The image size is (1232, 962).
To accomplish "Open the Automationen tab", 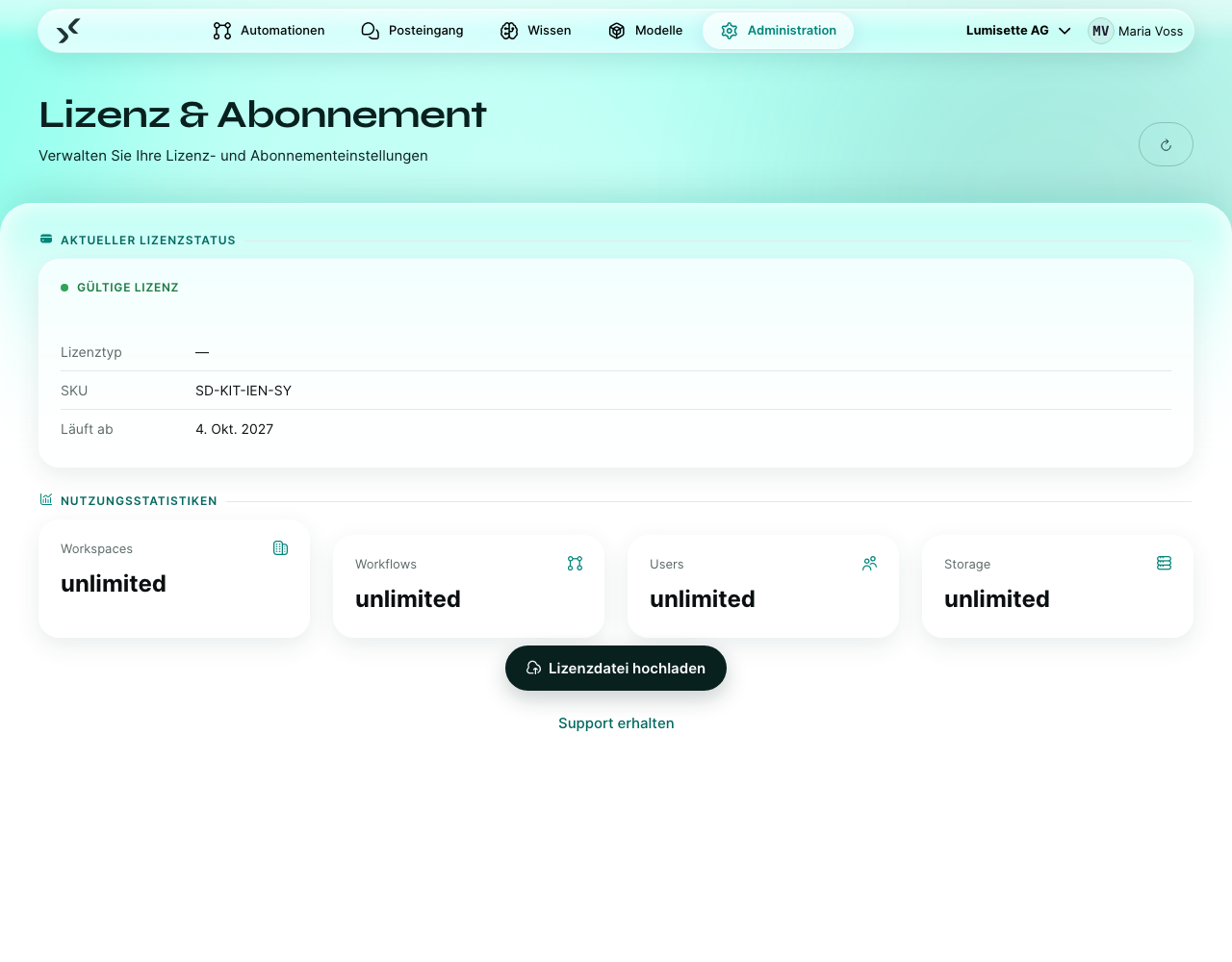I will [269, 31].
